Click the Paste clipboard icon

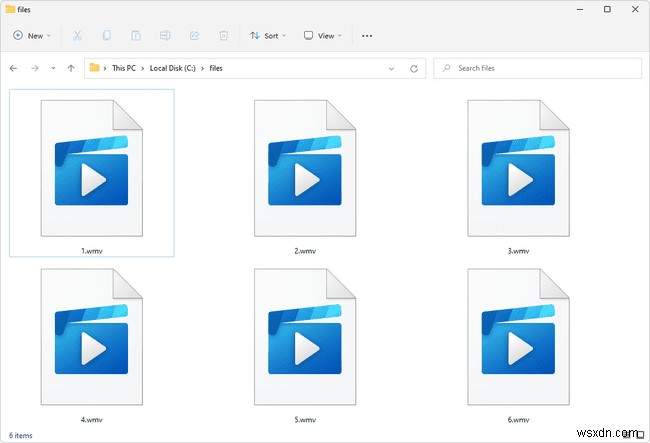(x=136, y=35)
